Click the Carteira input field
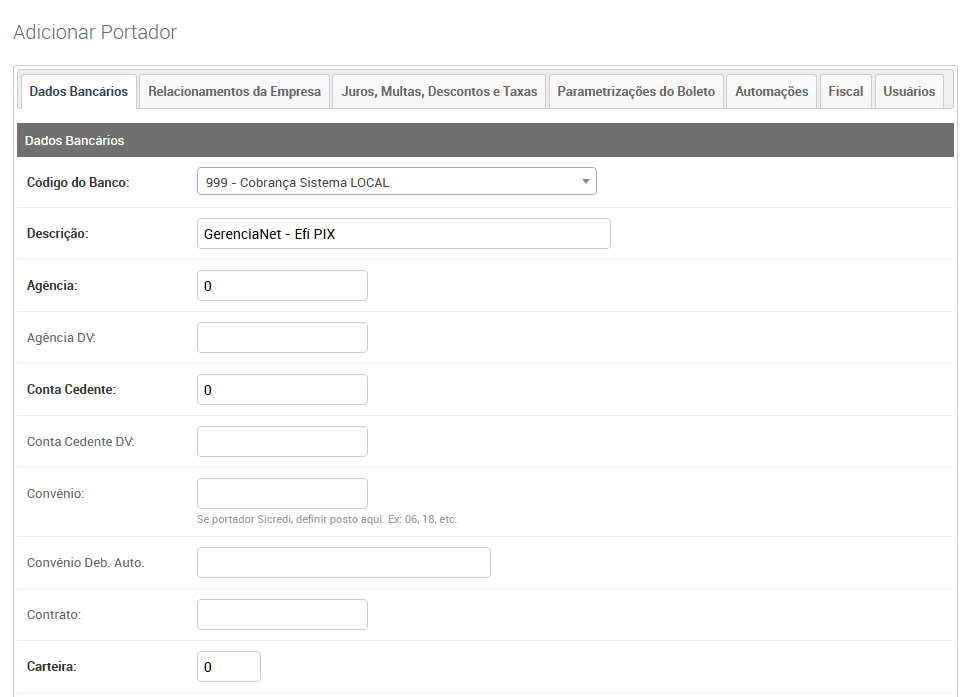 [x=228, y=666]
